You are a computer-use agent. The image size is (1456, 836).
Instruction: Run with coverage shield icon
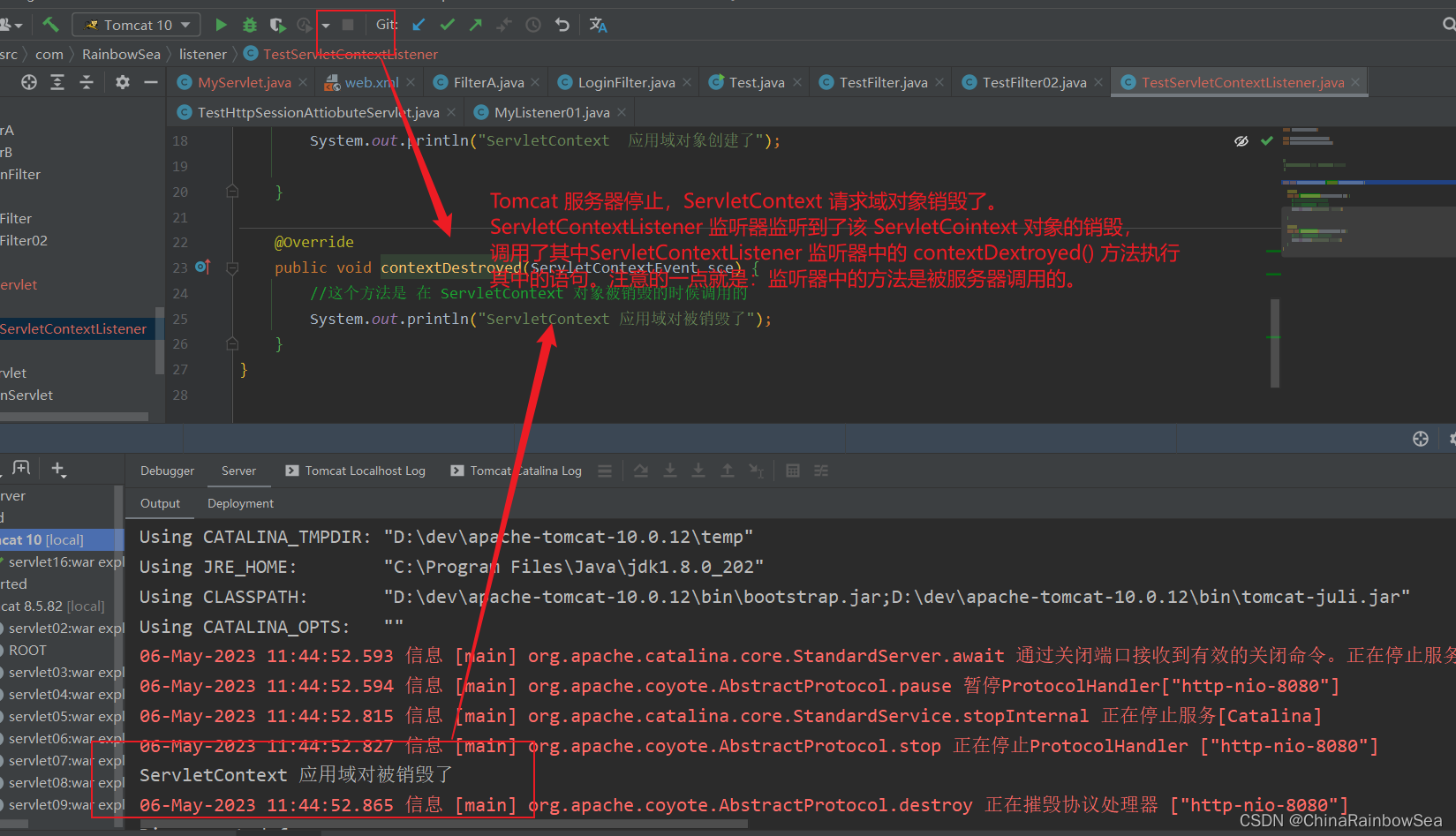[277, 25]
